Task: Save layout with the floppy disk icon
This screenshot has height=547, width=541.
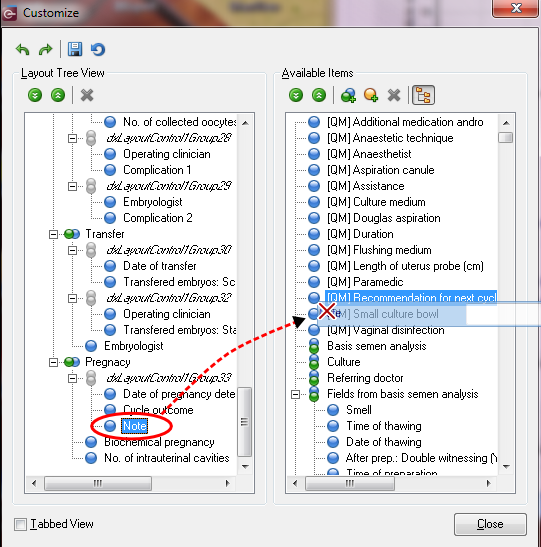Action: 75,49
